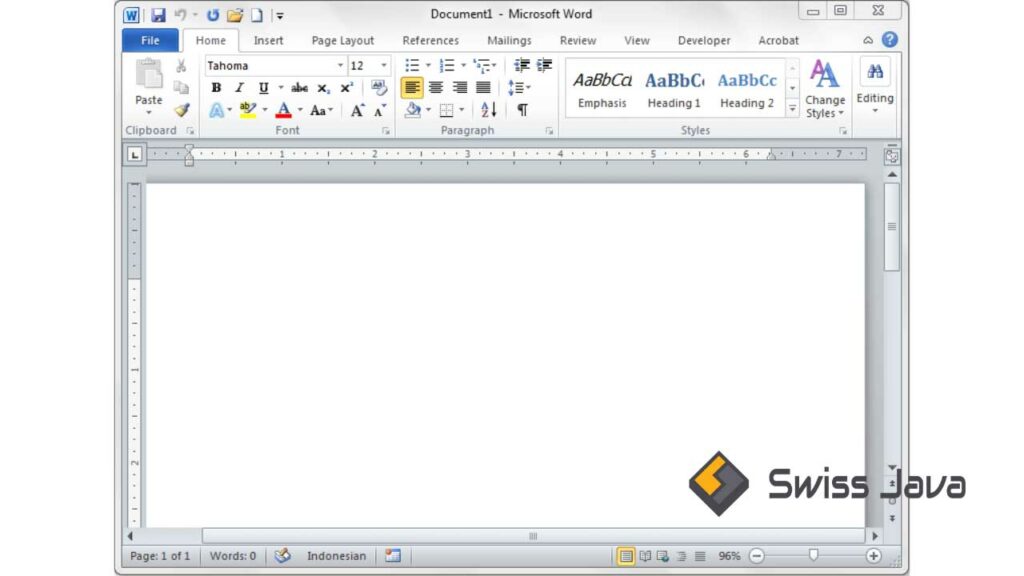Open the File menu
The image size is (1024, 576).
click(149, 40)
